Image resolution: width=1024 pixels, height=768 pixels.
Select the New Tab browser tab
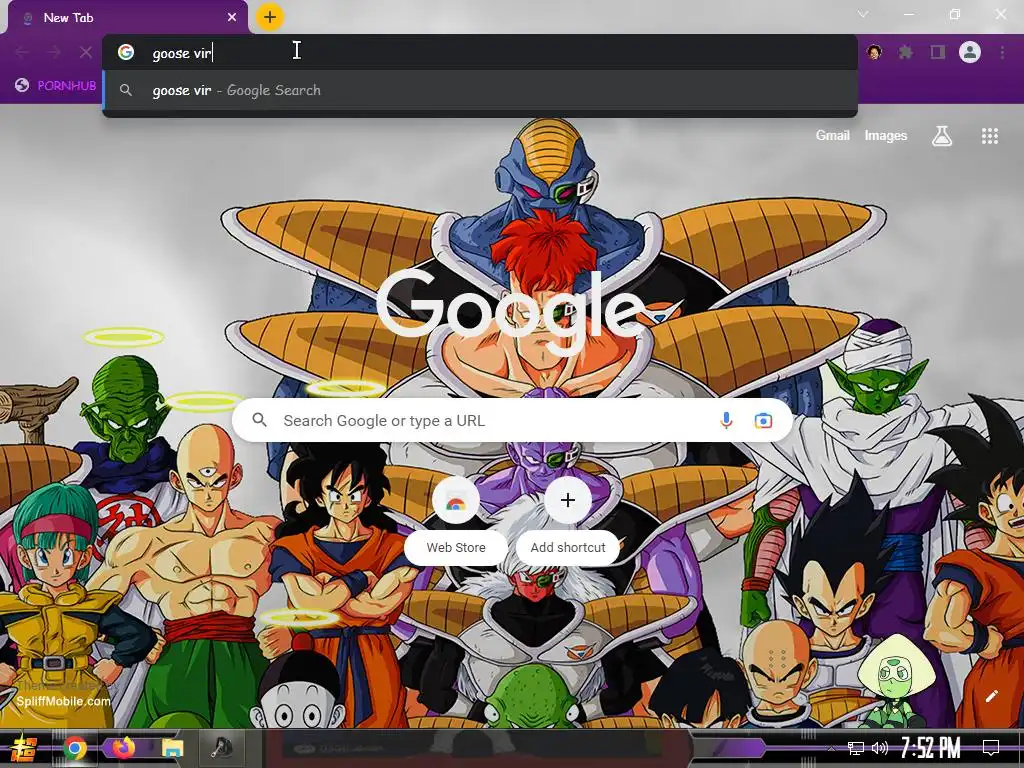tap(127, 18)
